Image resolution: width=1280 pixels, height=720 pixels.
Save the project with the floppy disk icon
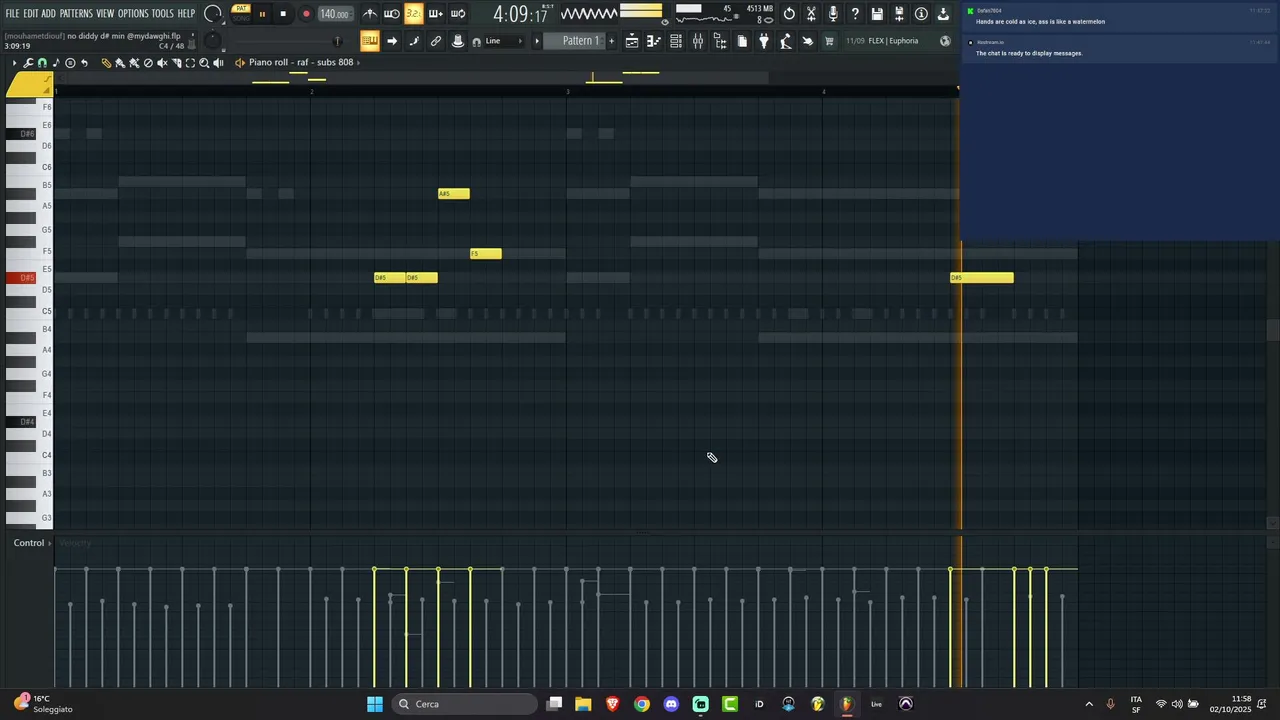pyautogui.click(x=877, y=14)
